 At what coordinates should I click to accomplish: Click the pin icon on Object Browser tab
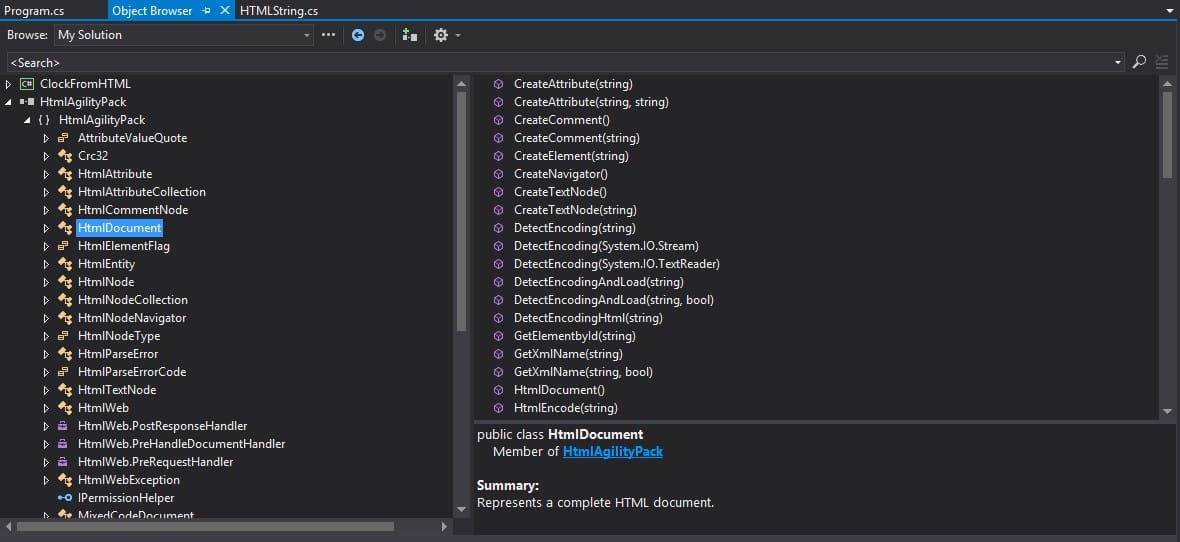(x=206, y=11)
